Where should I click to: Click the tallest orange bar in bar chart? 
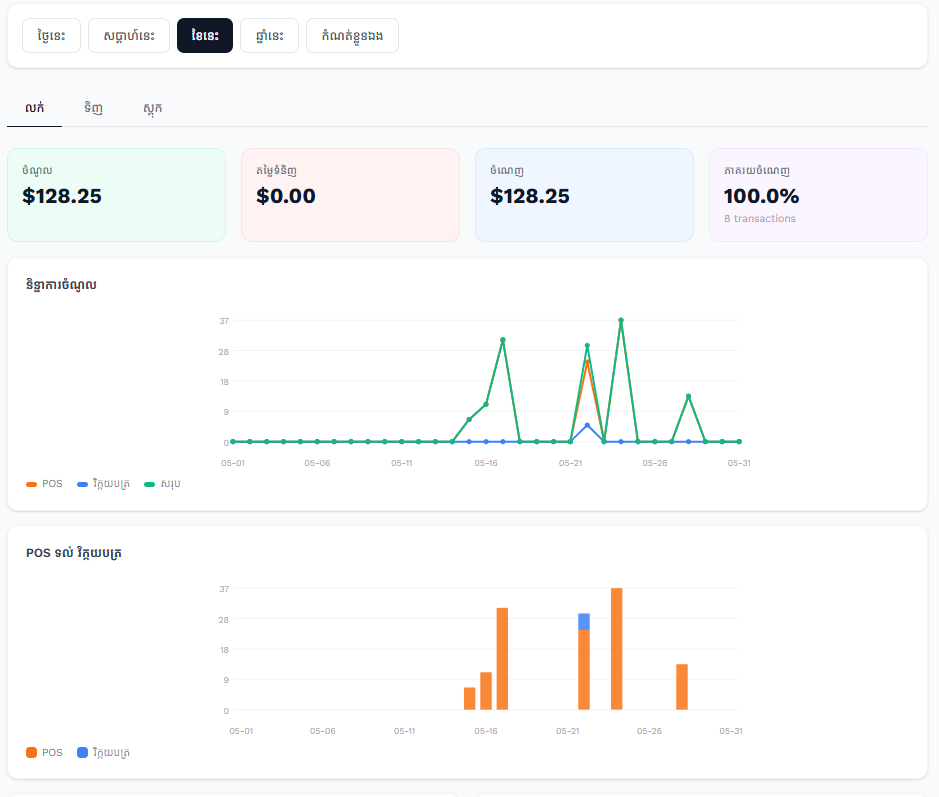(x=617, y=649)
